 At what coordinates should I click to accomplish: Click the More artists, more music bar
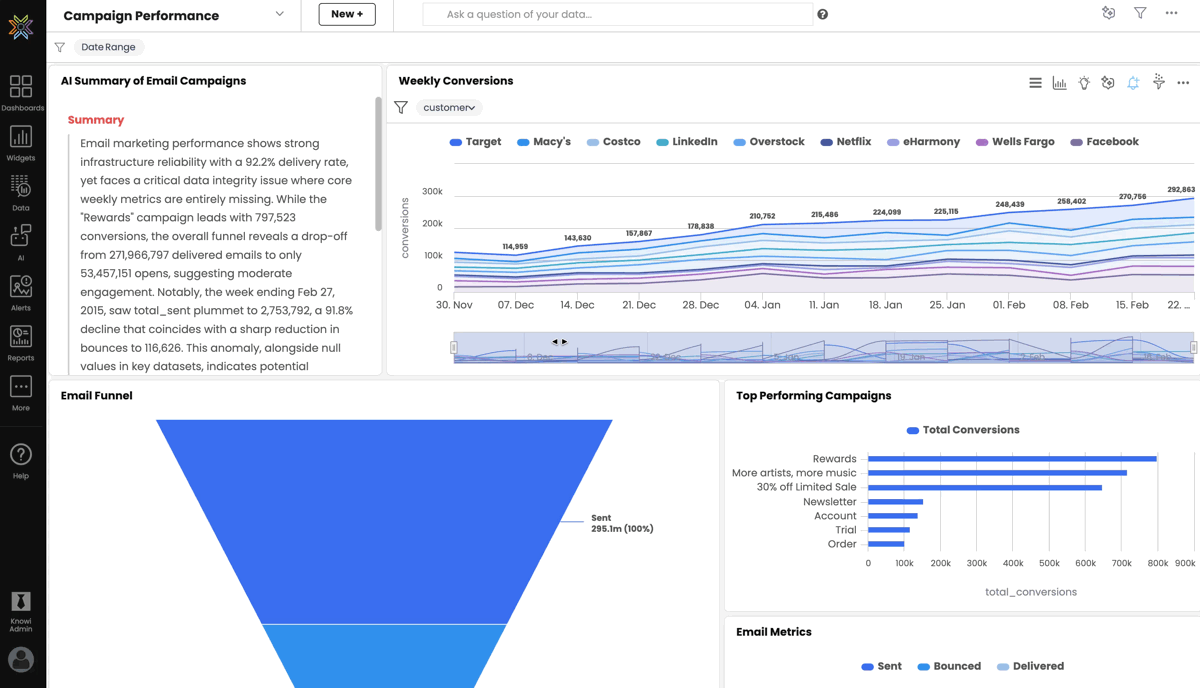point(997,473)
